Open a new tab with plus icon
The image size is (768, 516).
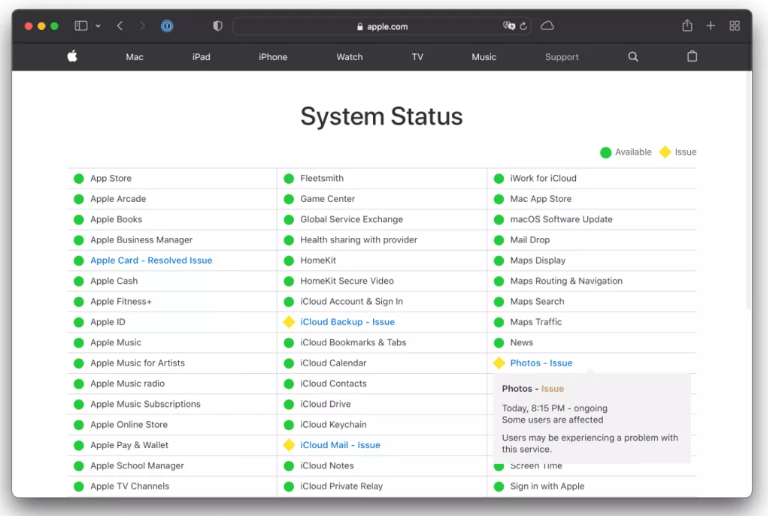[x=711, y=26]
